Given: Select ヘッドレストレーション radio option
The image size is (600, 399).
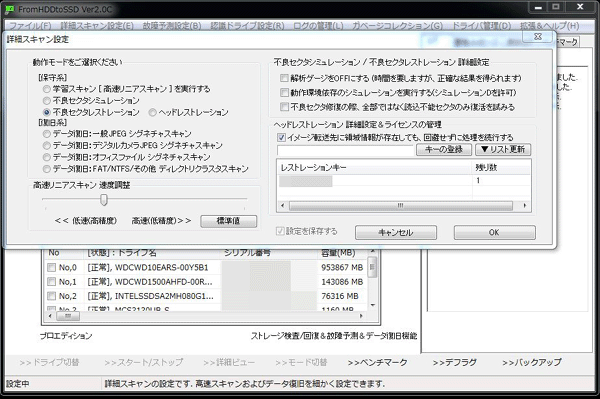Looking at the screenshot, I should 153,112.
